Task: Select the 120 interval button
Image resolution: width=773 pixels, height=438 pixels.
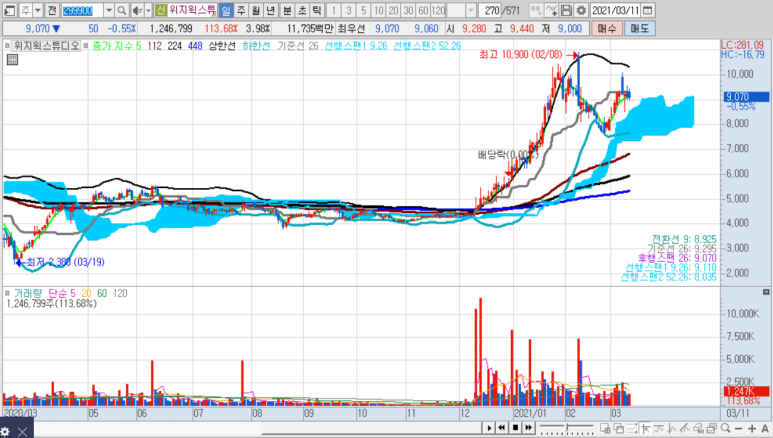Action: tap(438, 10)
